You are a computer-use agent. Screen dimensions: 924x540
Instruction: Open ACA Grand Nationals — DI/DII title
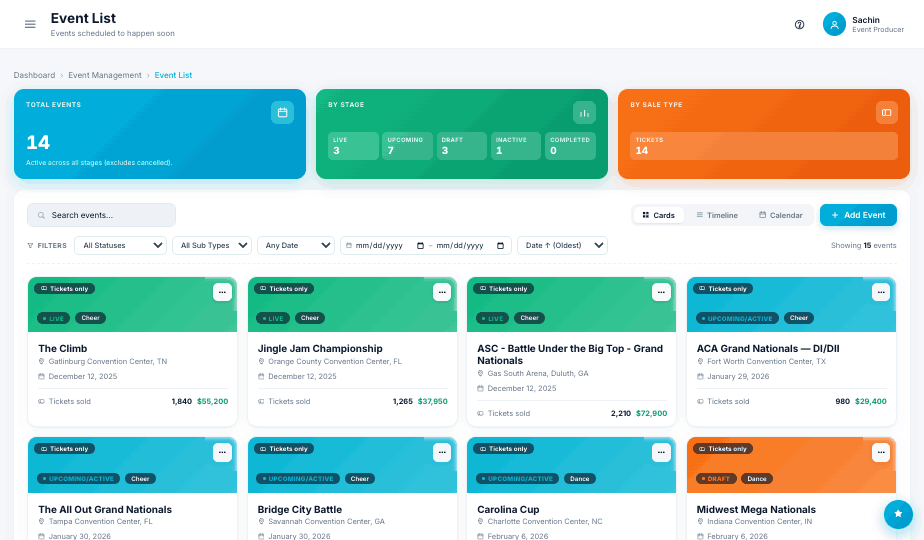[768, 348]
